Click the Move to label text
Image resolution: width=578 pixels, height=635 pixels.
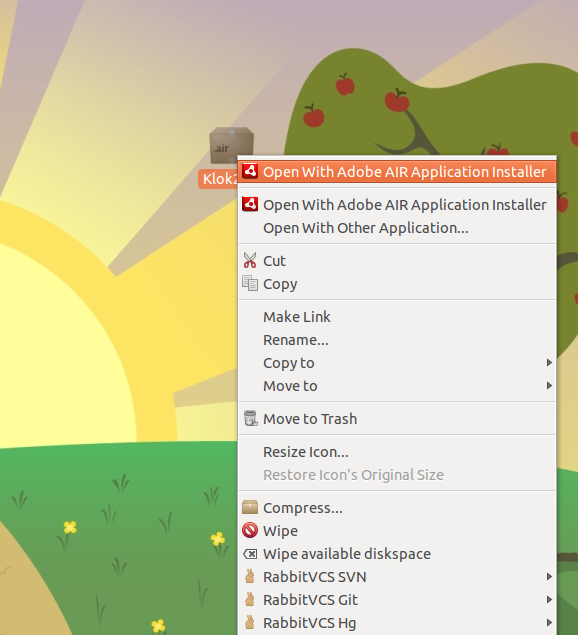pos(290,386)
